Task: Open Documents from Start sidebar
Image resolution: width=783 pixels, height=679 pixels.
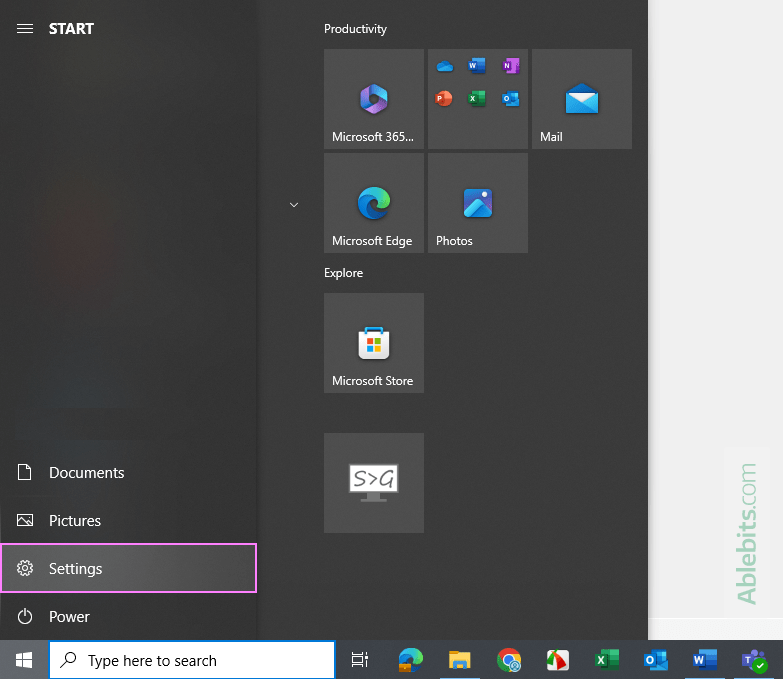Action: pos(128,472)
